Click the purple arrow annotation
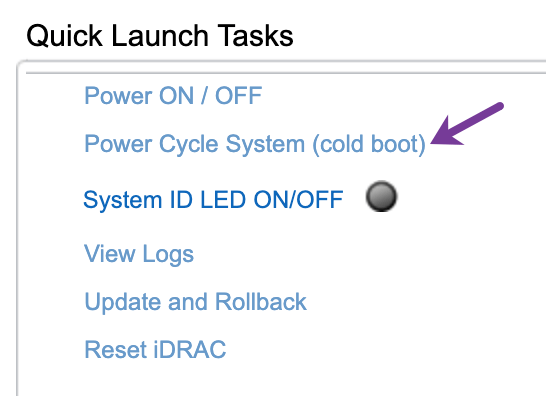The height and width of the screenshot is (396, 546). 467,124
